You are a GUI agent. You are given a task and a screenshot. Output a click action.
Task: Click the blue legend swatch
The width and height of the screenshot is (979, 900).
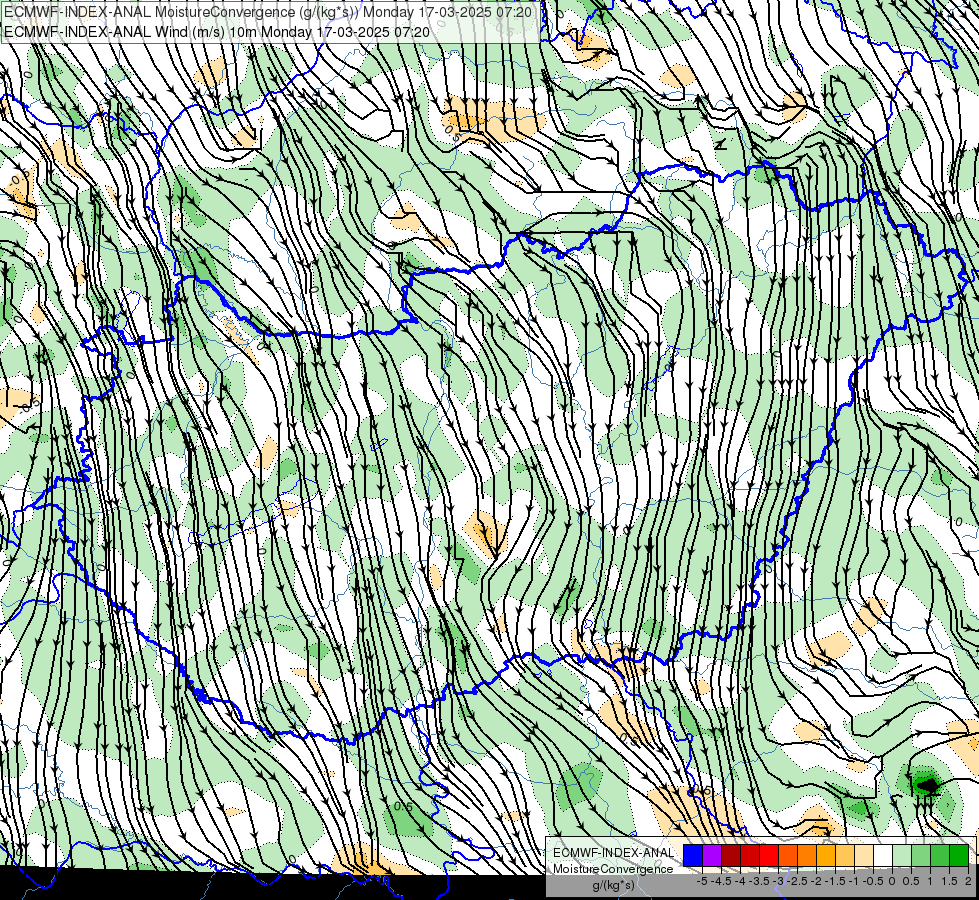coord(693,855)
